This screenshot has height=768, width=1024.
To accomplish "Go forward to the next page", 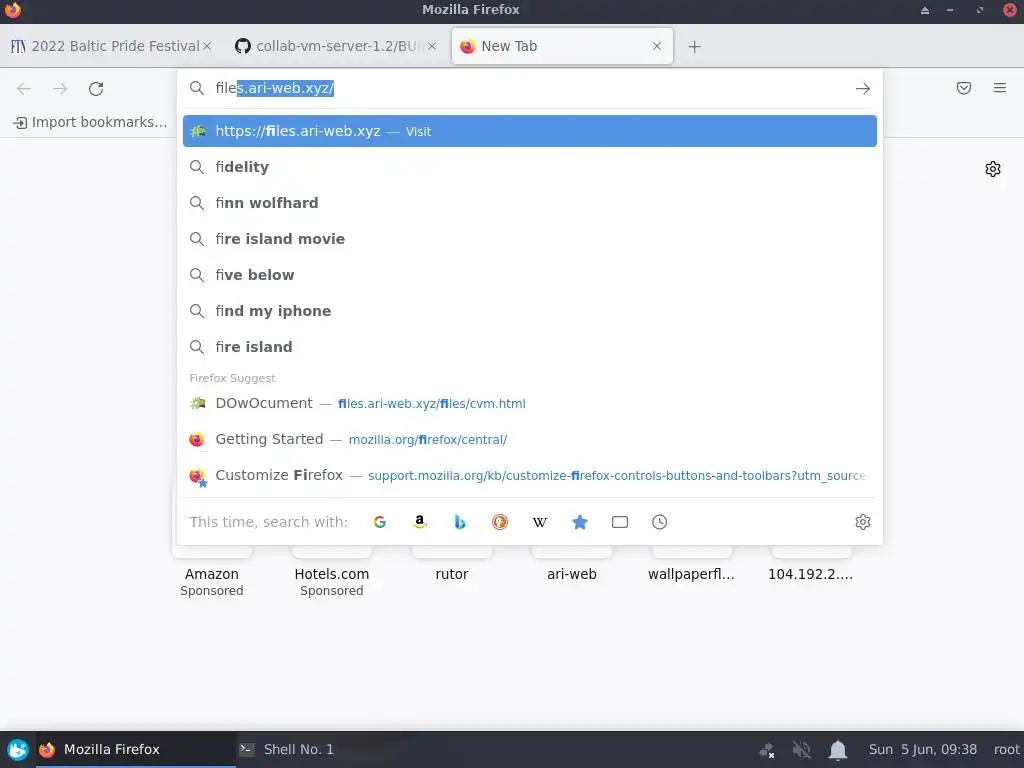I will point(60,89).
